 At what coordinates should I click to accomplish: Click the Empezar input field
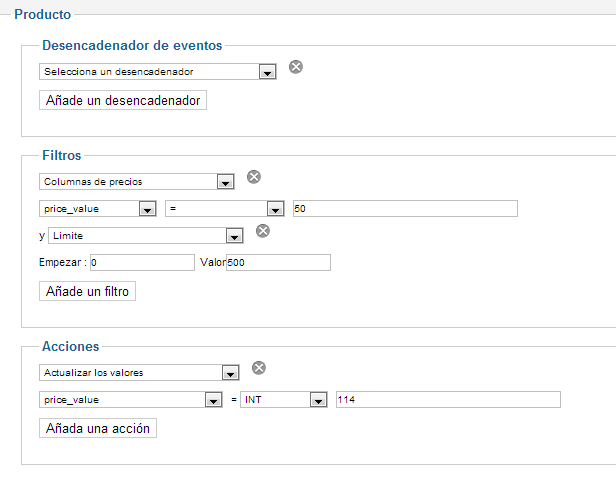[142, 262]
